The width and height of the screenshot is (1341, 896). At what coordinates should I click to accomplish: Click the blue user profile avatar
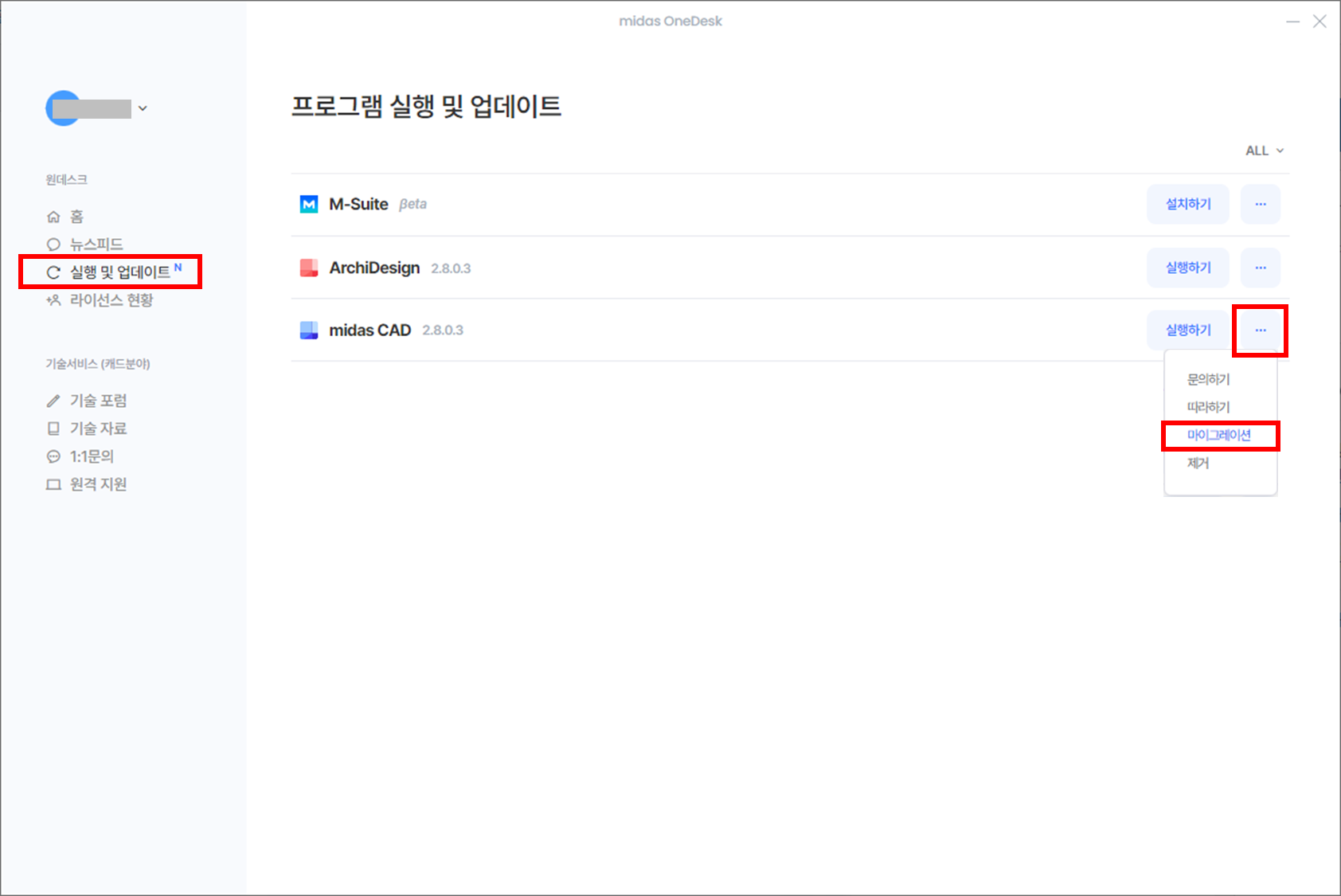(x=63, y=108)
